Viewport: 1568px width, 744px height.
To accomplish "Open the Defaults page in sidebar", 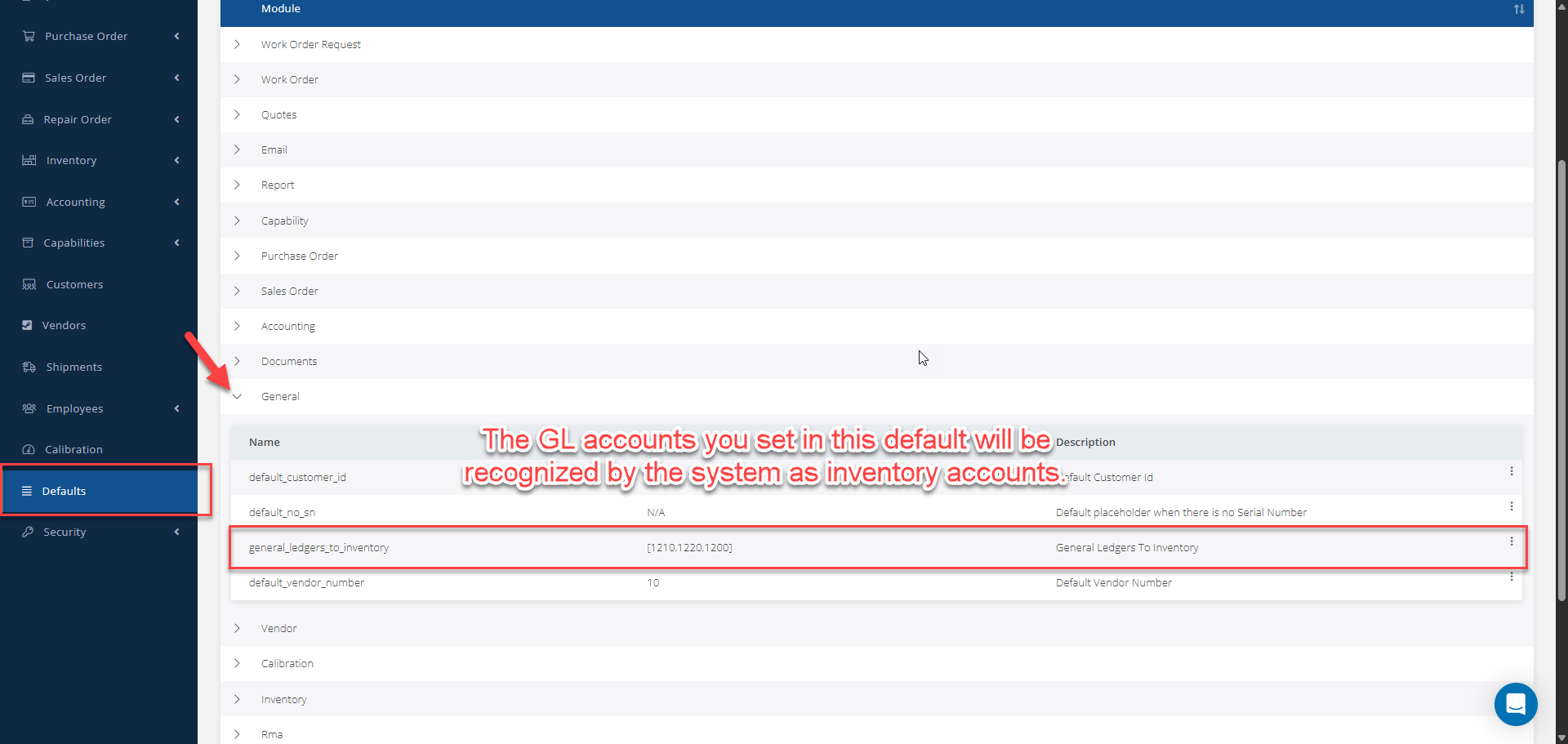I will [64, 491].
